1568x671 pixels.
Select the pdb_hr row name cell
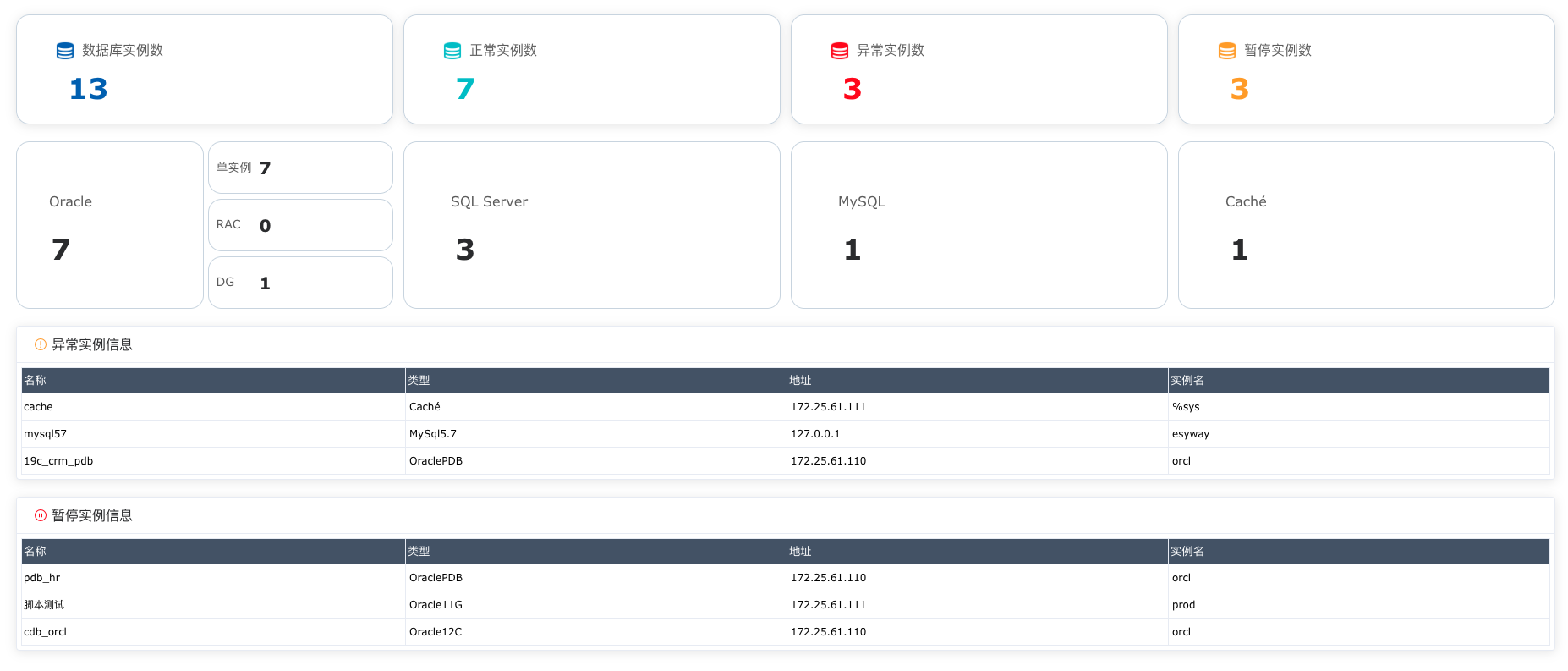coord(213,578)
